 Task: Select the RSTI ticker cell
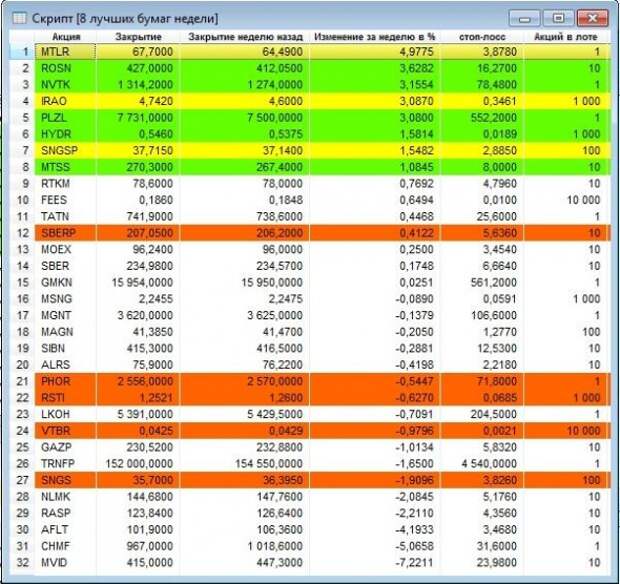(x=66, y=398)
